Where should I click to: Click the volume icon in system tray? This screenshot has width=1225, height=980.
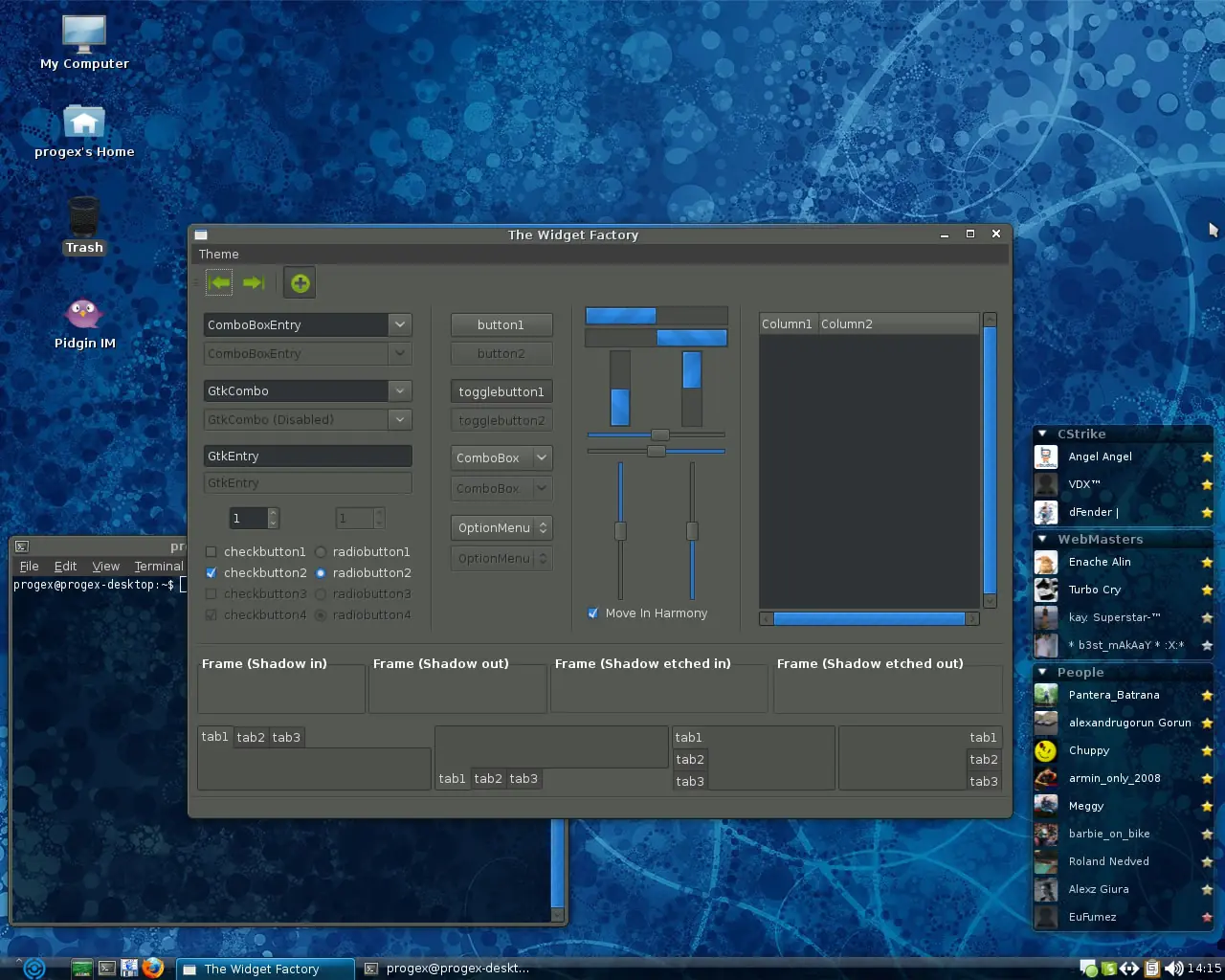point(1174,968)
